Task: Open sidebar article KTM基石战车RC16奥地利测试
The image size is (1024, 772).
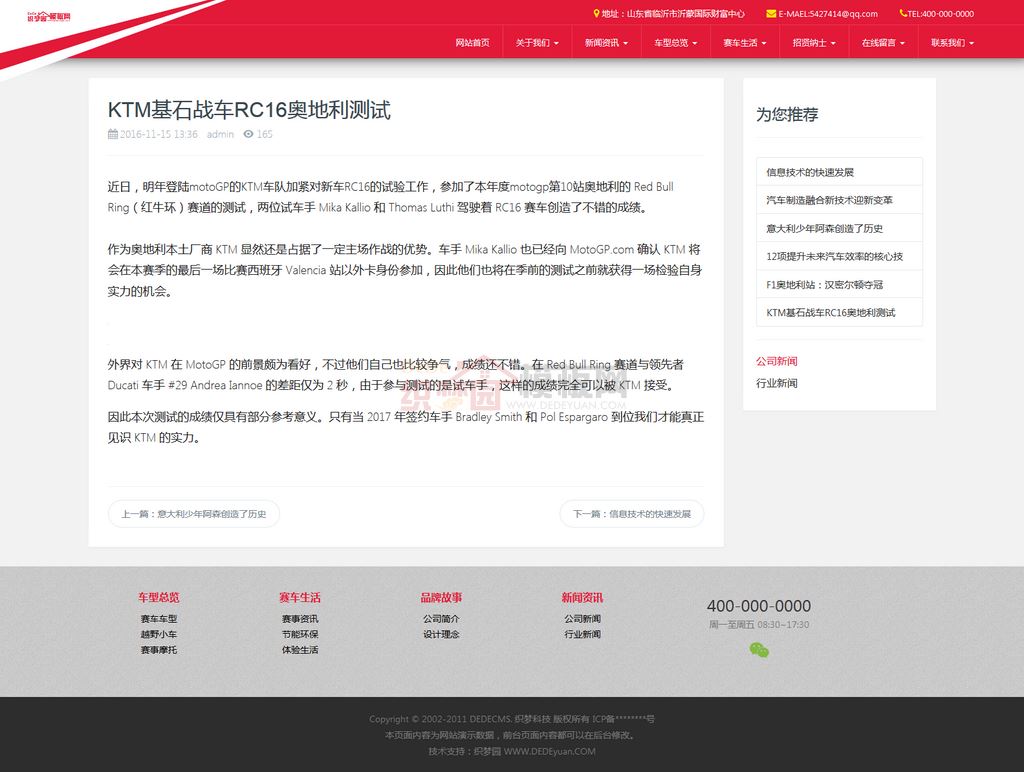Action: tap(839, 312)
